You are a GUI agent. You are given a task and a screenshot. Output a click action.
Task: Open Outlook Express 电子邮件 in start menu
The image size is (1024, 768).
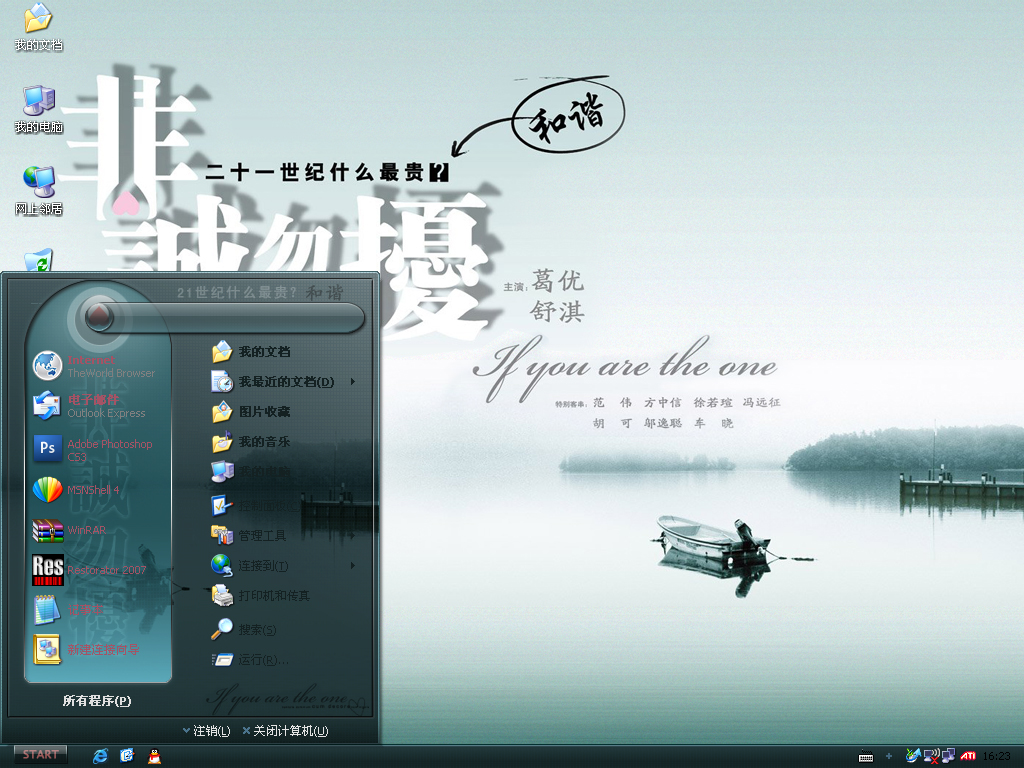(89, 406)
